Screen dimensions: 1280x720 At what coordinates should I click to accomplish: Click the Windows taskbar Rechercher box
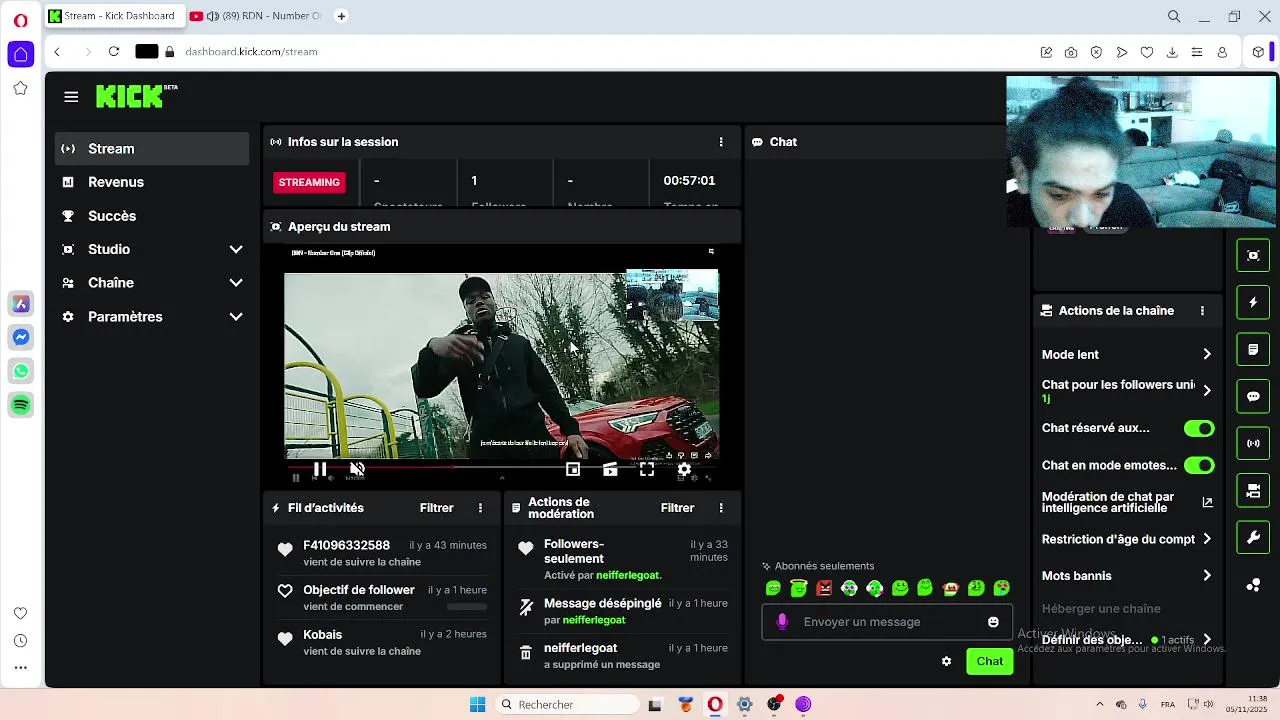click(x=567, y=705)
